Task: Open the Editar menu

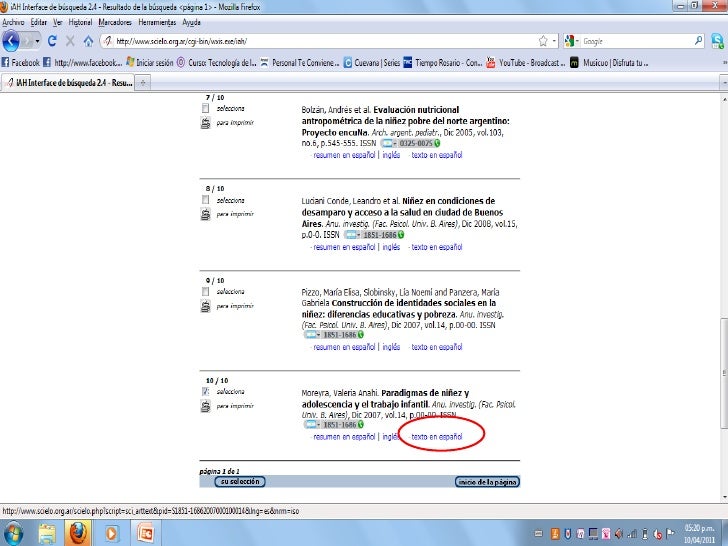Action: [x=39, y=22]
